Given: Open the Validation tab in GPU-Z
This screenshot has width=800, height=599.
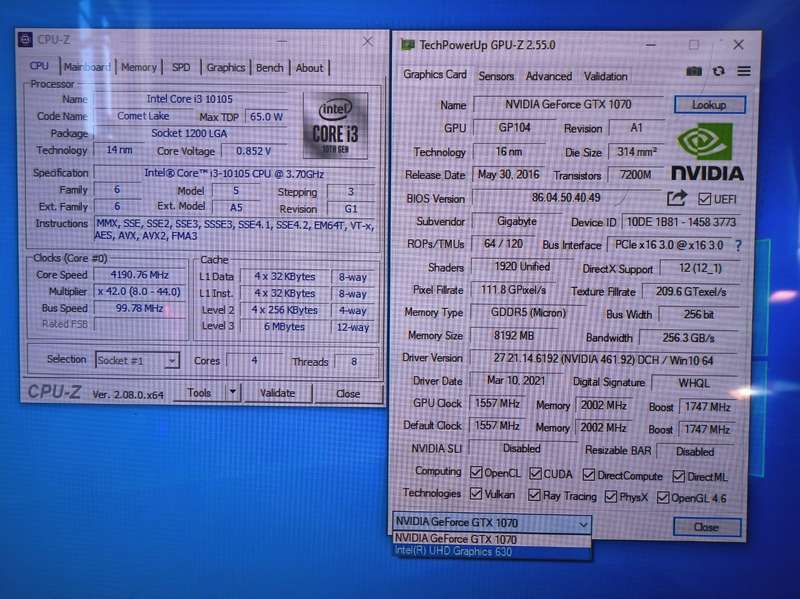Looking at the screenshot, I should pos(606,77).
